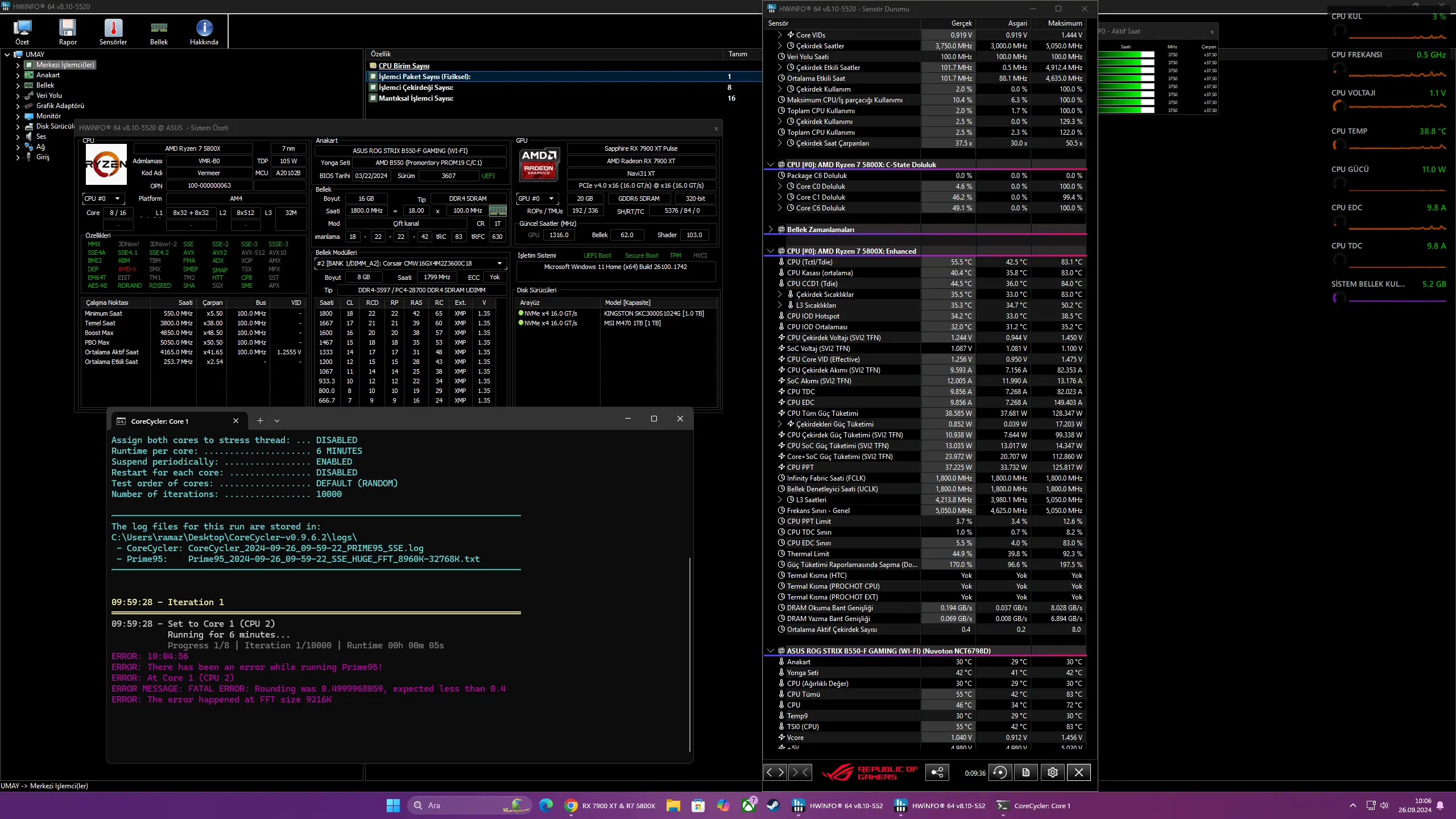
Task: Open the memory module bank dropdown
Action: pos(411,263)
